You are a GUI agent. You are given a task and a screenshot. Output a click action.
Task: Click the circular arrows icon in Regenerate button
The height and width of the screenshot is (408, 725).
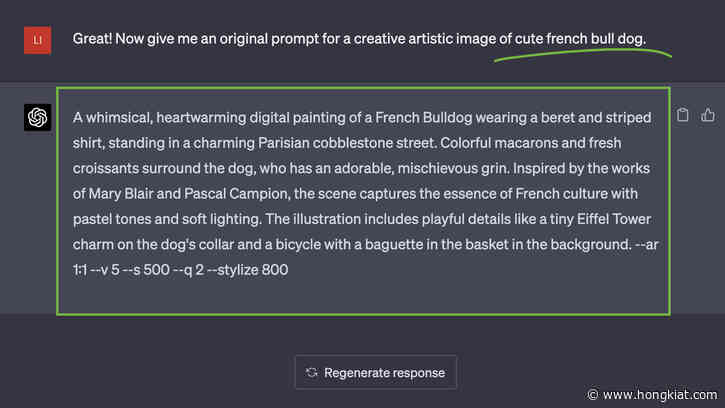point(312,372)
